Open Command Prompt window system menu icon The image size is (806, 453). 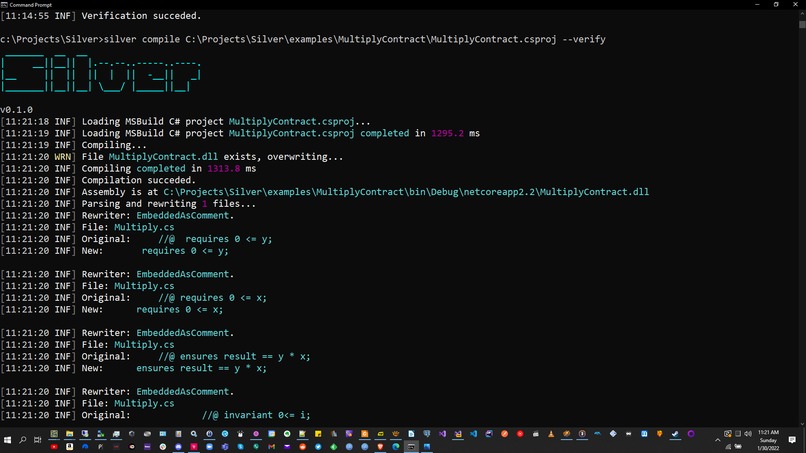[x=4, y=4]
